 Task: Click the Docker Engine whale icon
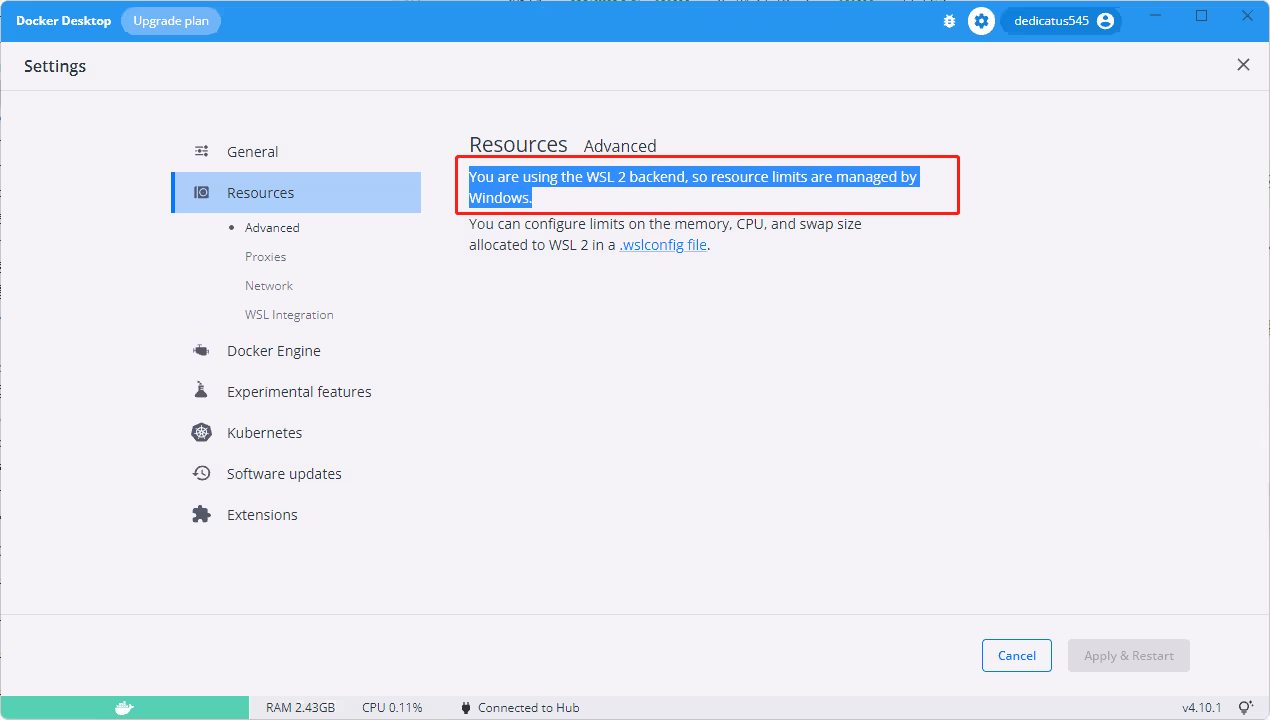coord(201,351)
